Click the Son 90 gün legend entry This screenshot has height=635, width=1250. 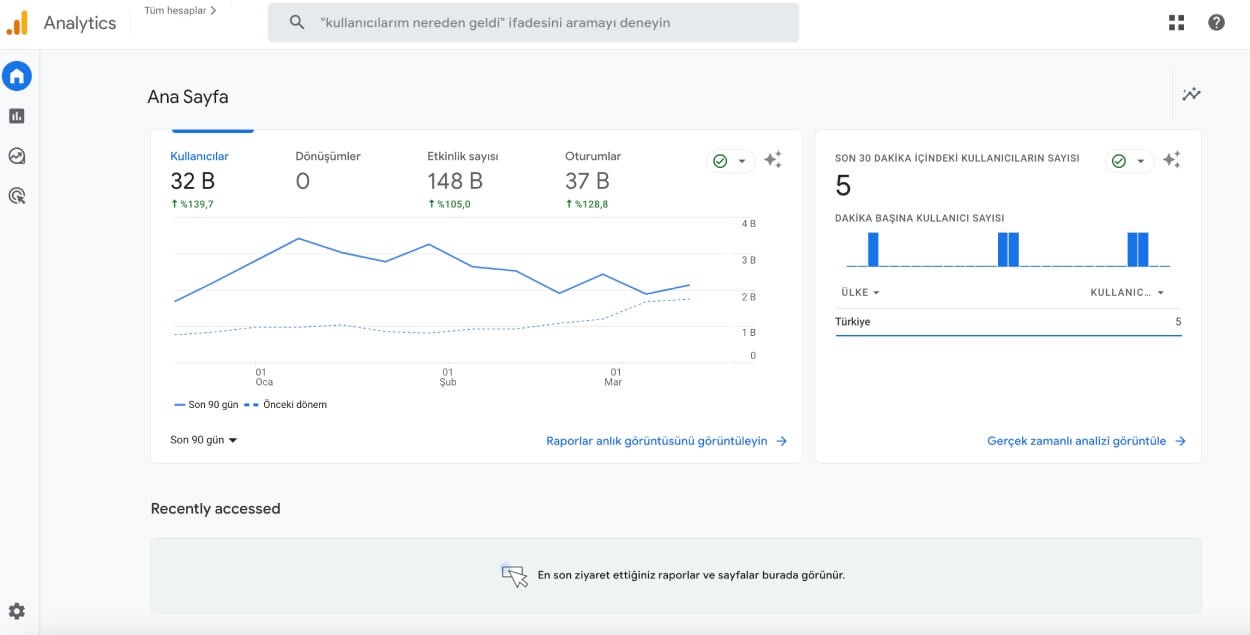pos(206,405)
